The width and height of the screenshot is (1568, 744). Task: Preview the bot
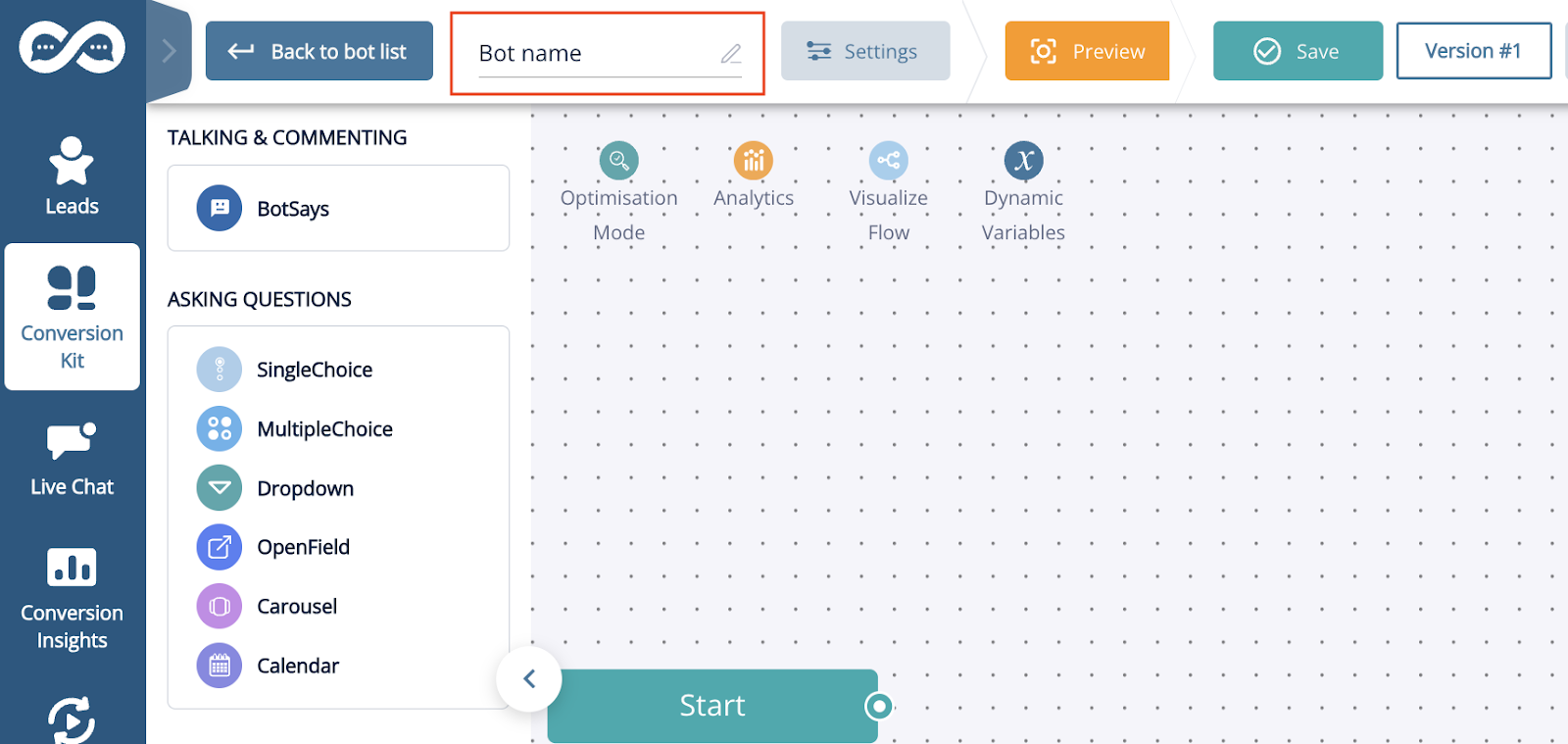[1087, 51]
